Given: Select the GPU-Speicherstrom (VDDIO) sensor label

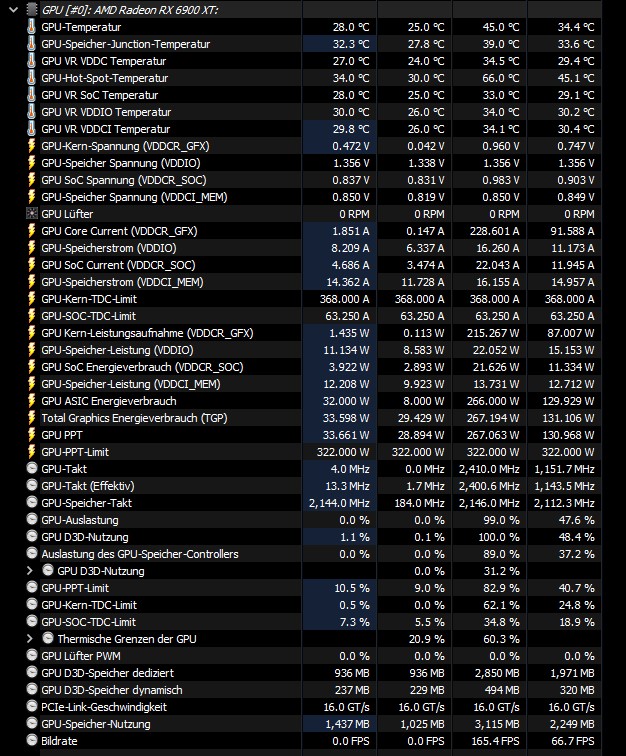Looking at the screenshot, I should [x=109, y=248].
